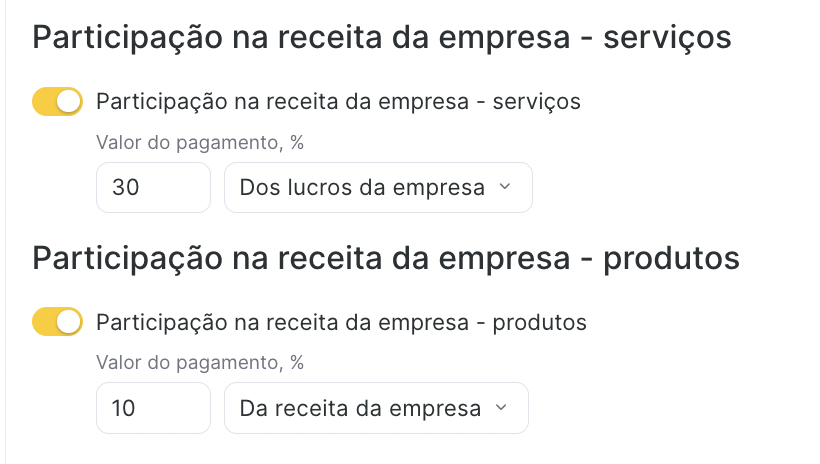Open the Da receita da empresa dropdown
This screenshot has width=820, height=464.
(x=377, y=408)
